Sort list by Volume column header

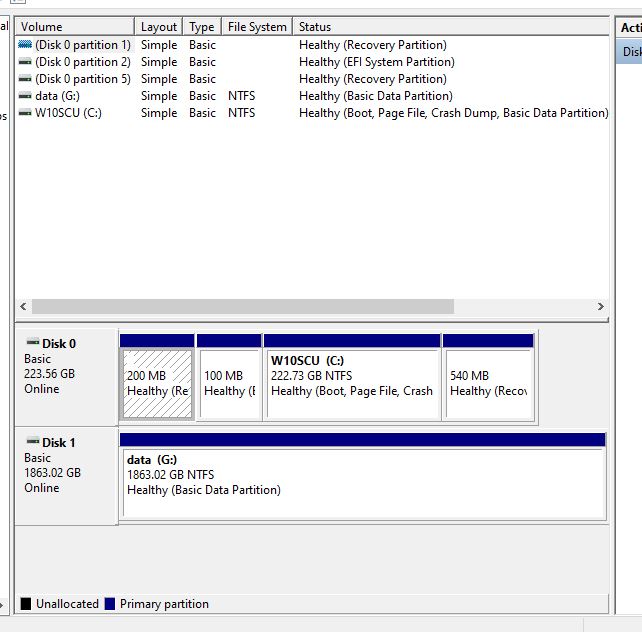[75, 27]
